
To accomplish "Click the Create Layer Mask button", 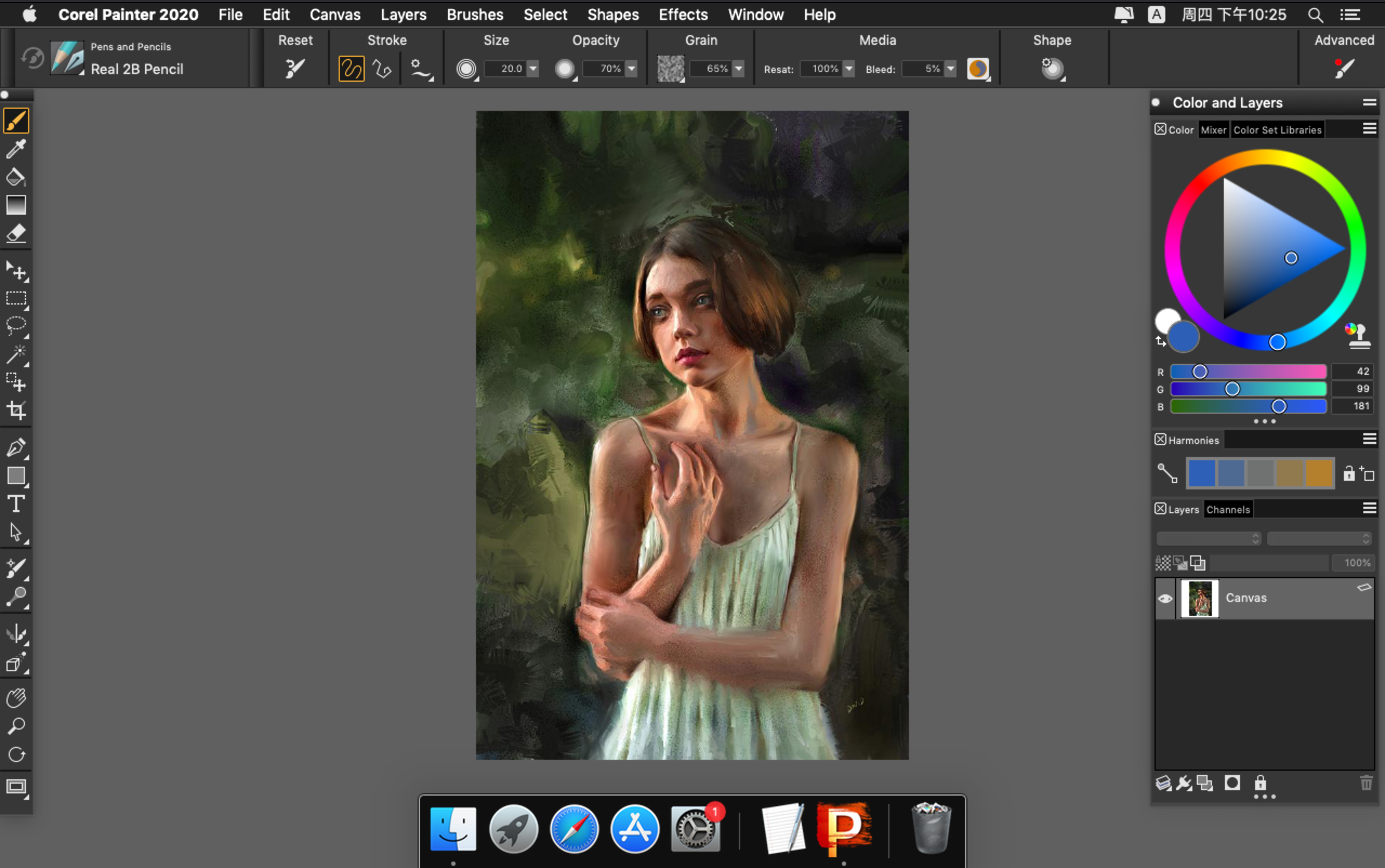I will (x=1232, y=783).
